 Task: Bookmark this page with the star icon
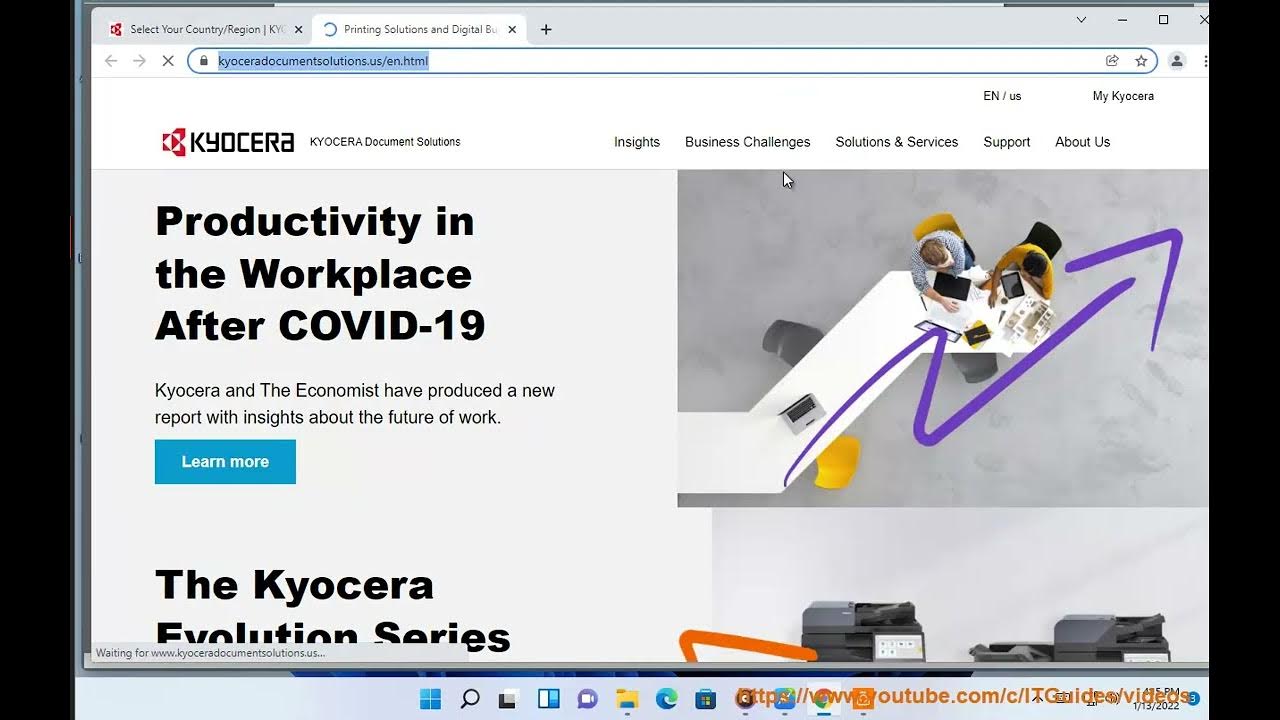1141,61
